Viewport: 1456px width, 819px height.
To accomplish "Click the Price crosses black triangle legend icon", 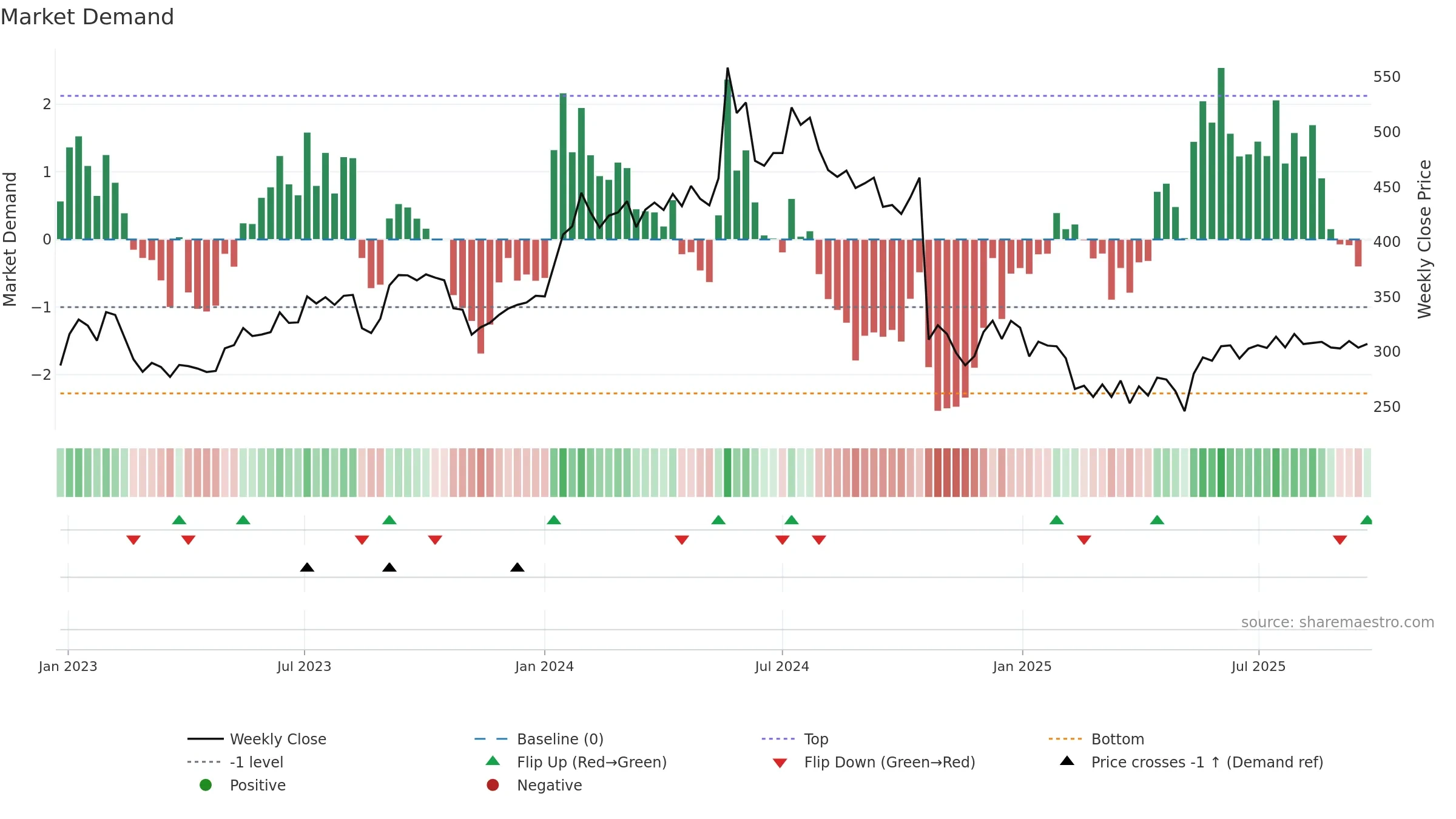I will click(x=1067, y=761).
